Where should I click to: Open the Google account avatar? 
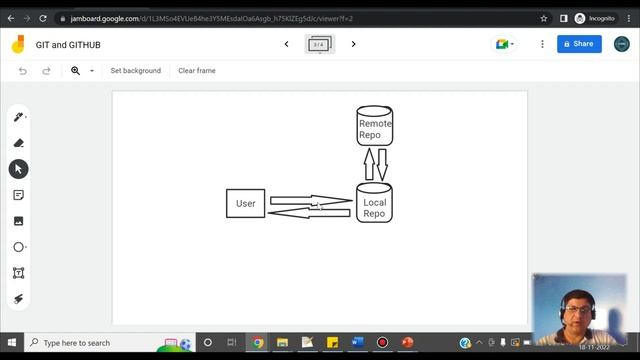coord(622,44)
